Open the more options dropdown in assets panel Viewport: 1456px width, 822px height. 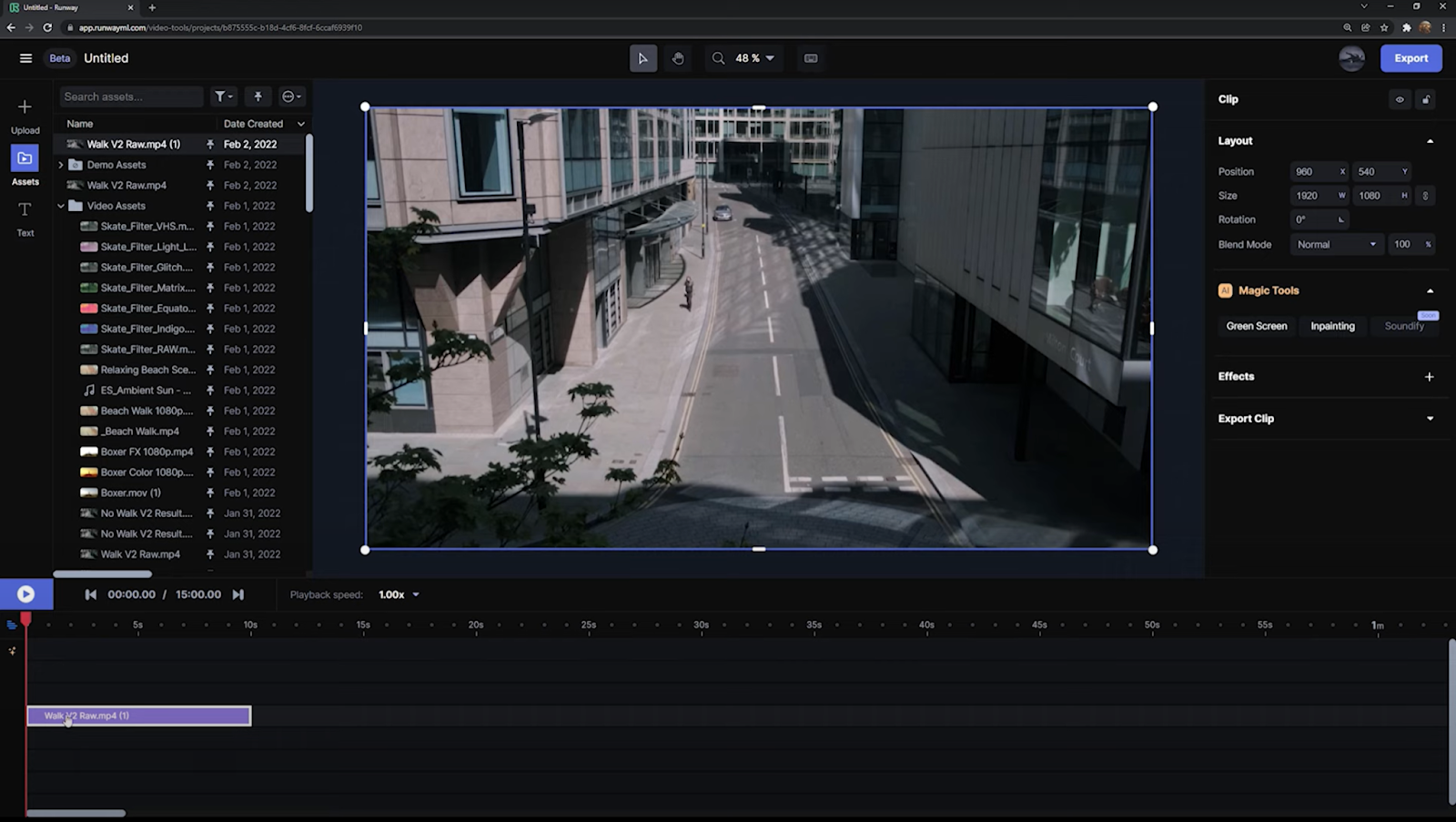click(291, 96)
